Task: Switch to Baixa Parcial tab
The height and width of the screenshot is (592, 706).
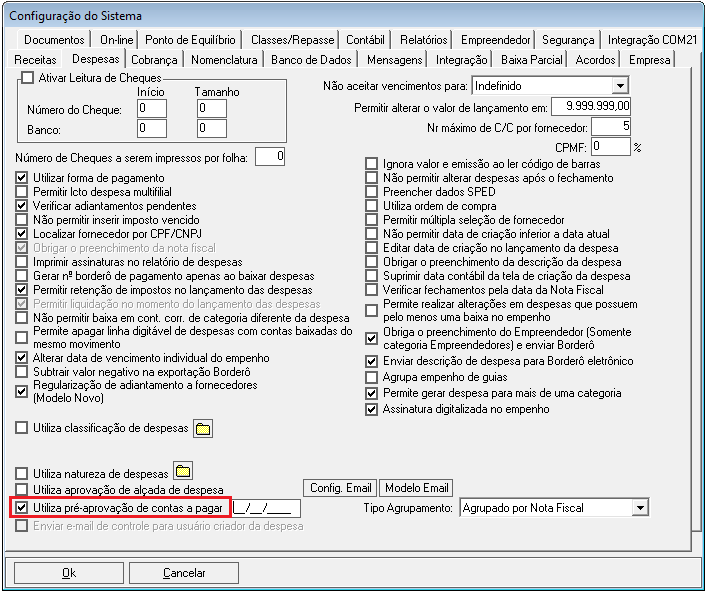Action: coord(532,60)
